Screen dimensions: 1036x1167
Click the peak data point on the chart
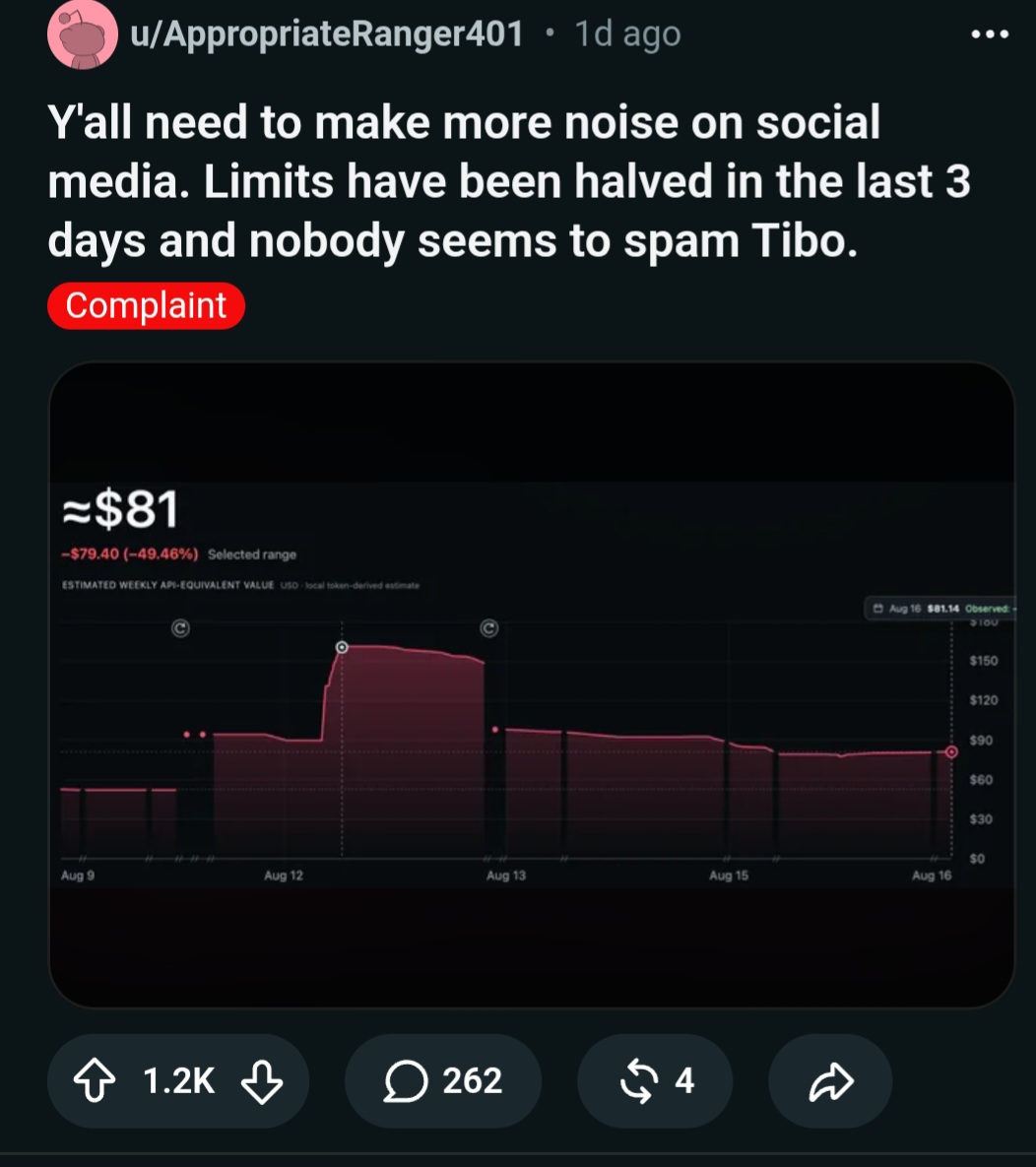point(342,647)
